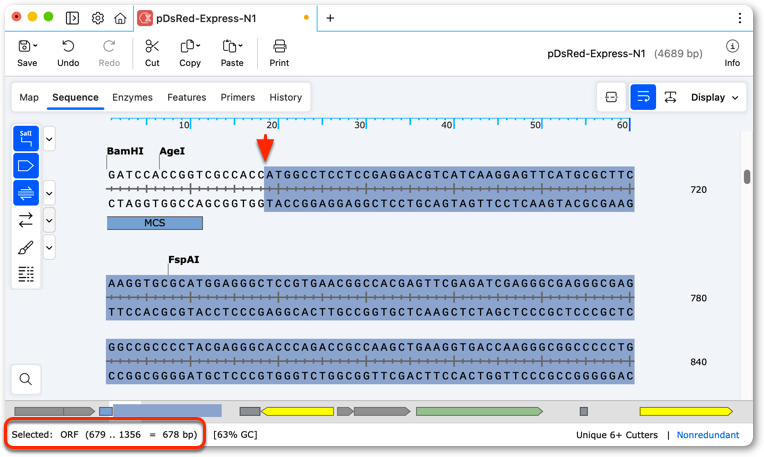Click the Redo icon
764x457 pixels.
(109, 47)
